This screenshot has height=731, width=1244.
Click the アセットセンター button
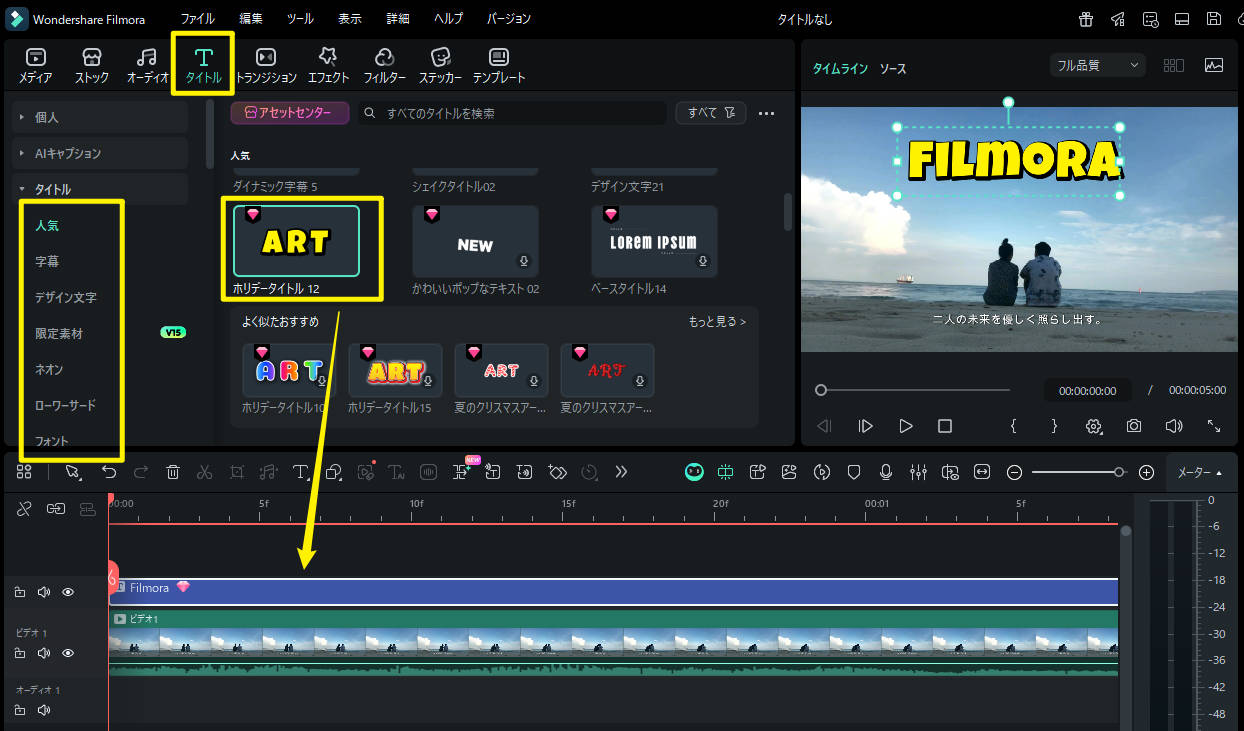click(290, 113)
